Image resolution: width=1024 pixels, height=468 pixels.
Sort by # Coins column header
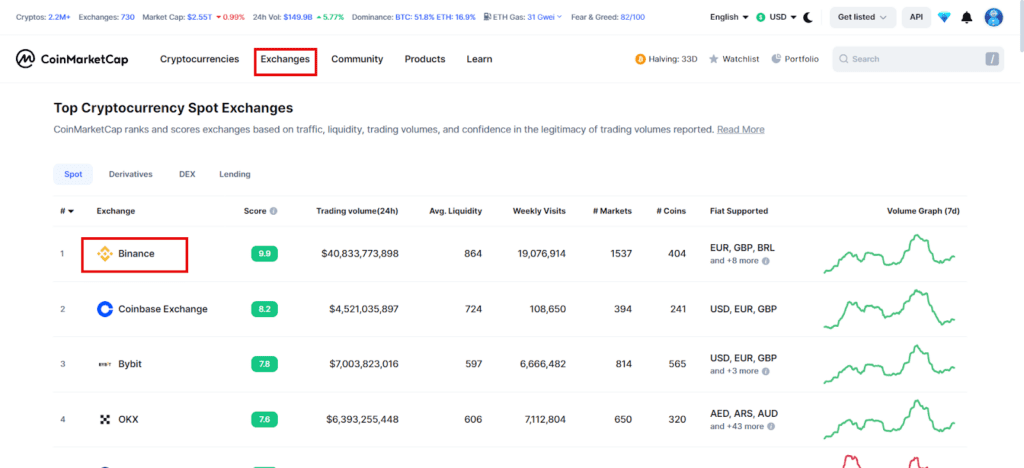click(671, 211)
